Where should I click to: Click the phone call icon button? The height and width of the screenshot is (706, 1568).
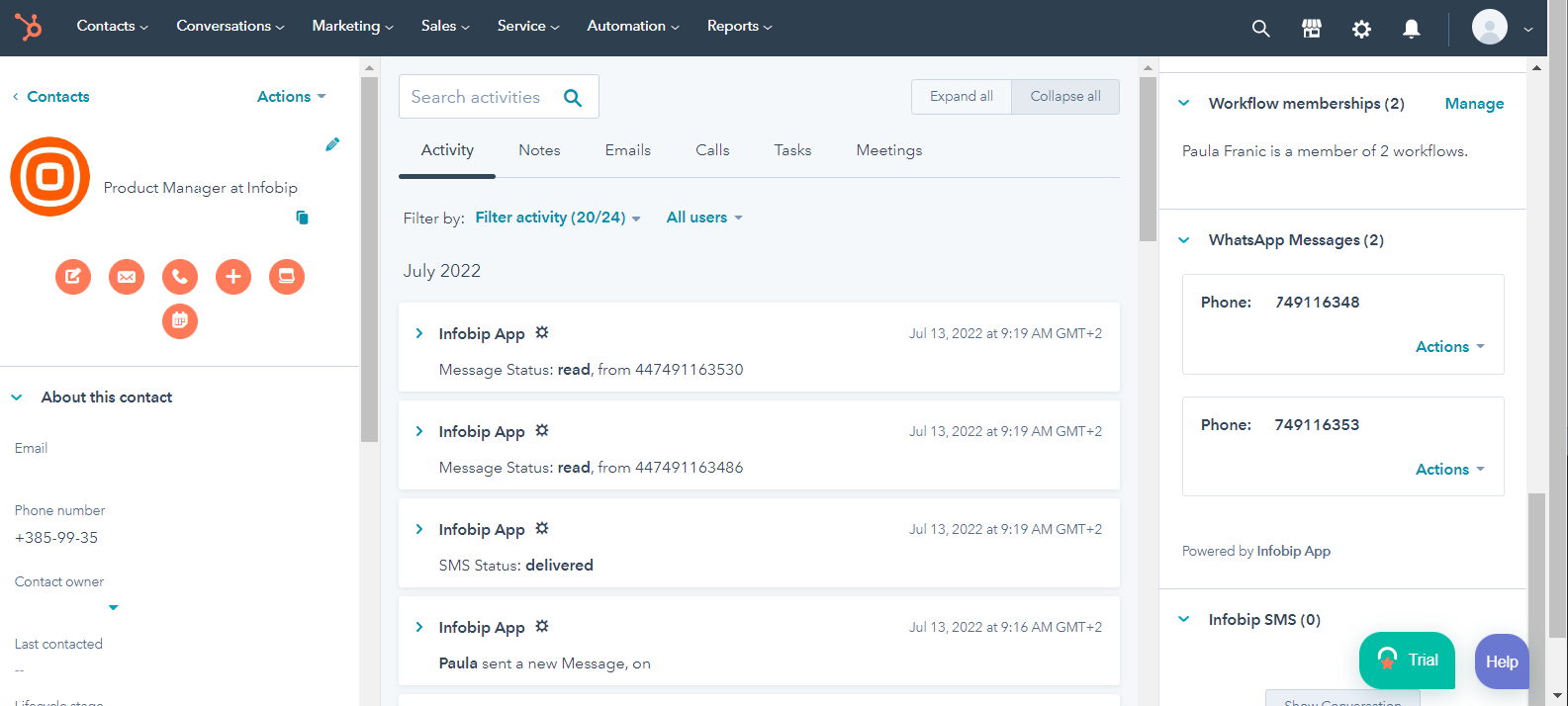click(x=180, y=277)
